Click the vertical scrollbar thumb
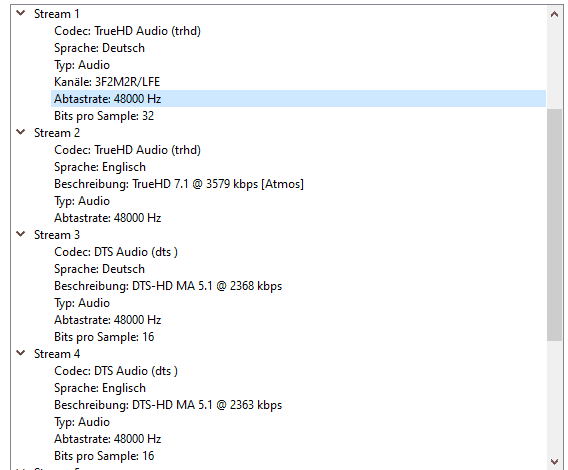568x470 pixels. (554, 225)
